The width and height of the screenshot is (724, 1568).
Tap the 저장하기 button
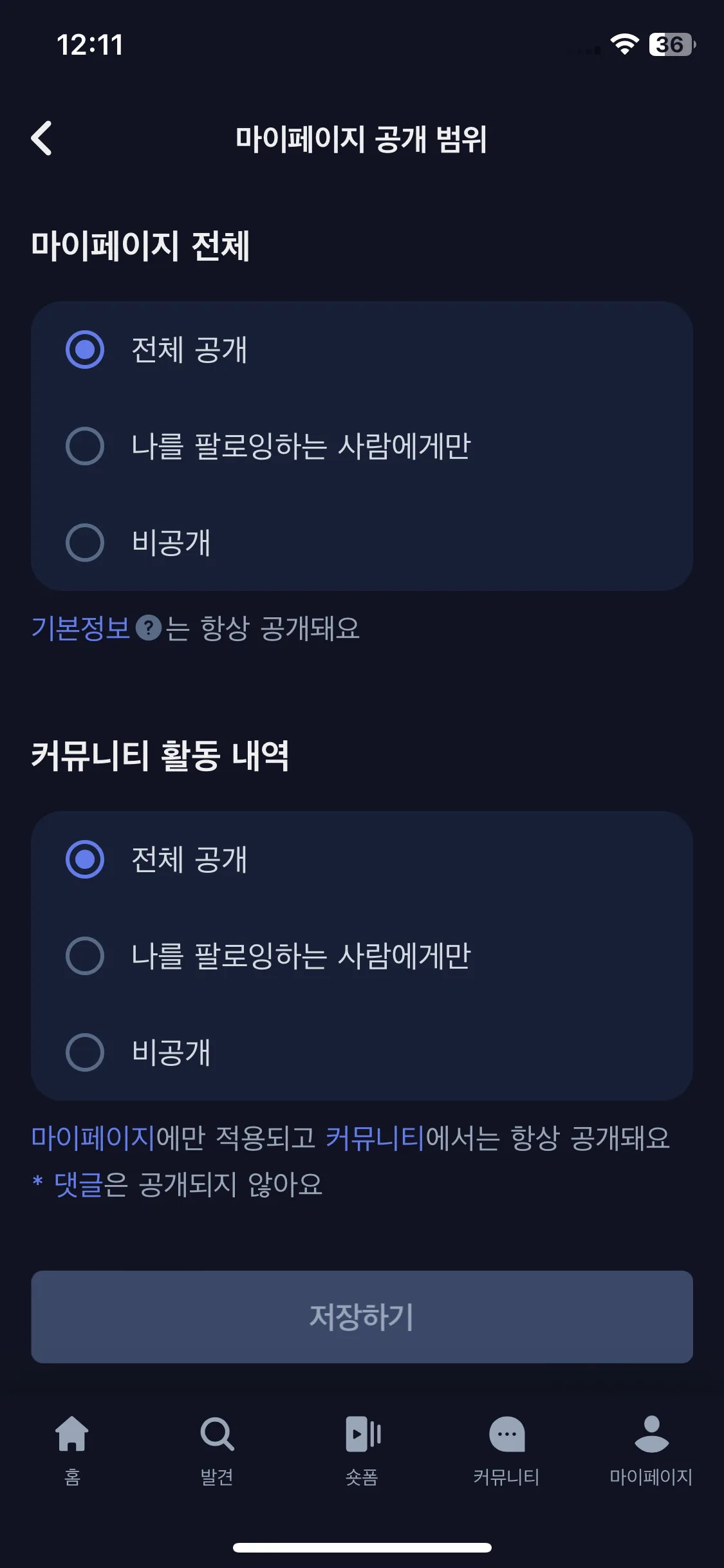point(362,1316)
